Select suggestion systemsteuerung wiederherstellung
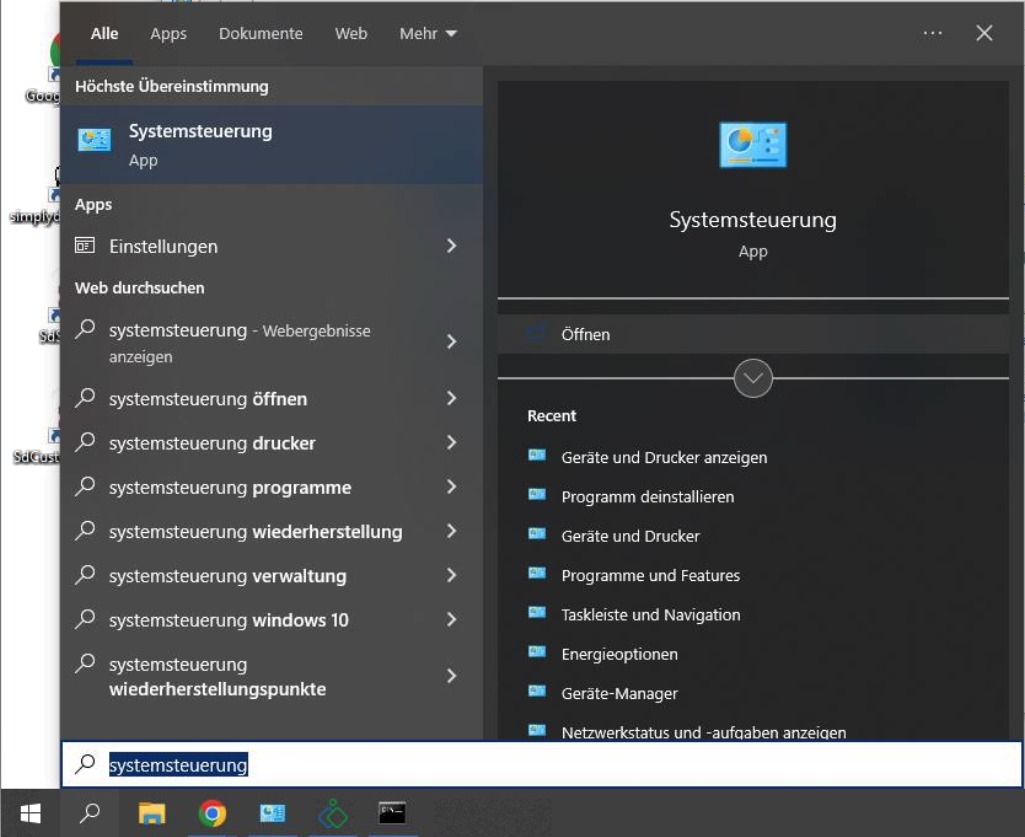This screenshot has height=837, width=1025. coord(256,531)
